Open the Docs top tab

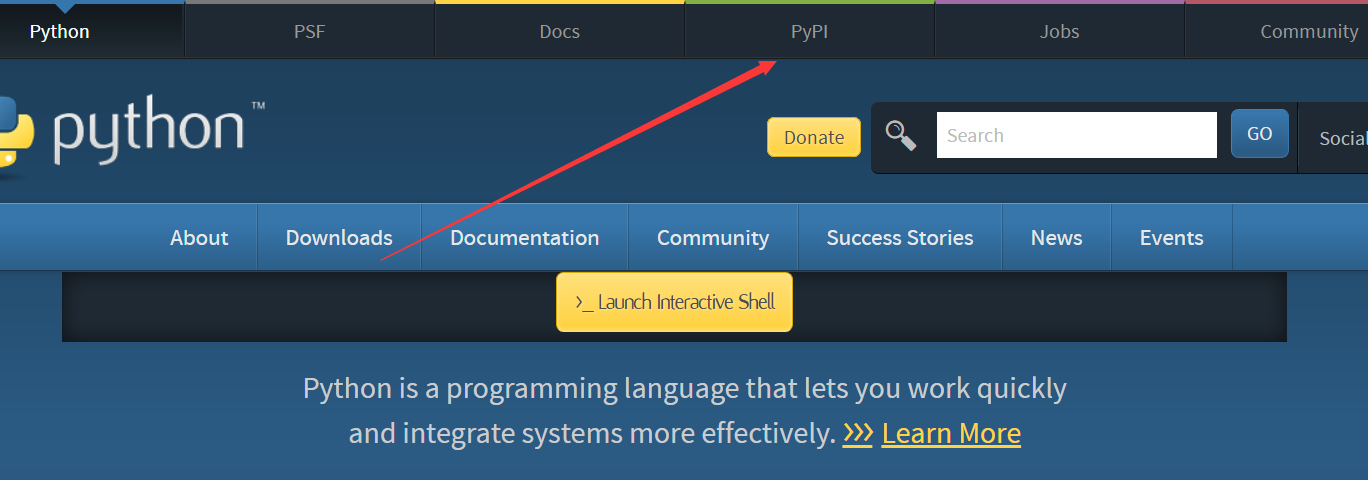click(x=560, y=31)
